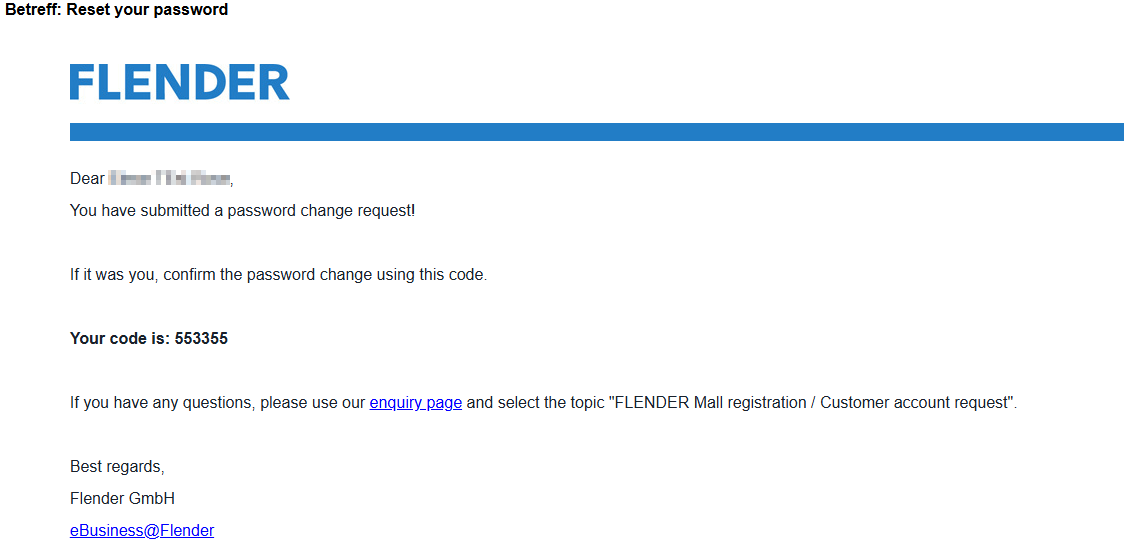Click the FLENDER logo
The height and width of the screenshot is (551, 1127).
(180, 82)
